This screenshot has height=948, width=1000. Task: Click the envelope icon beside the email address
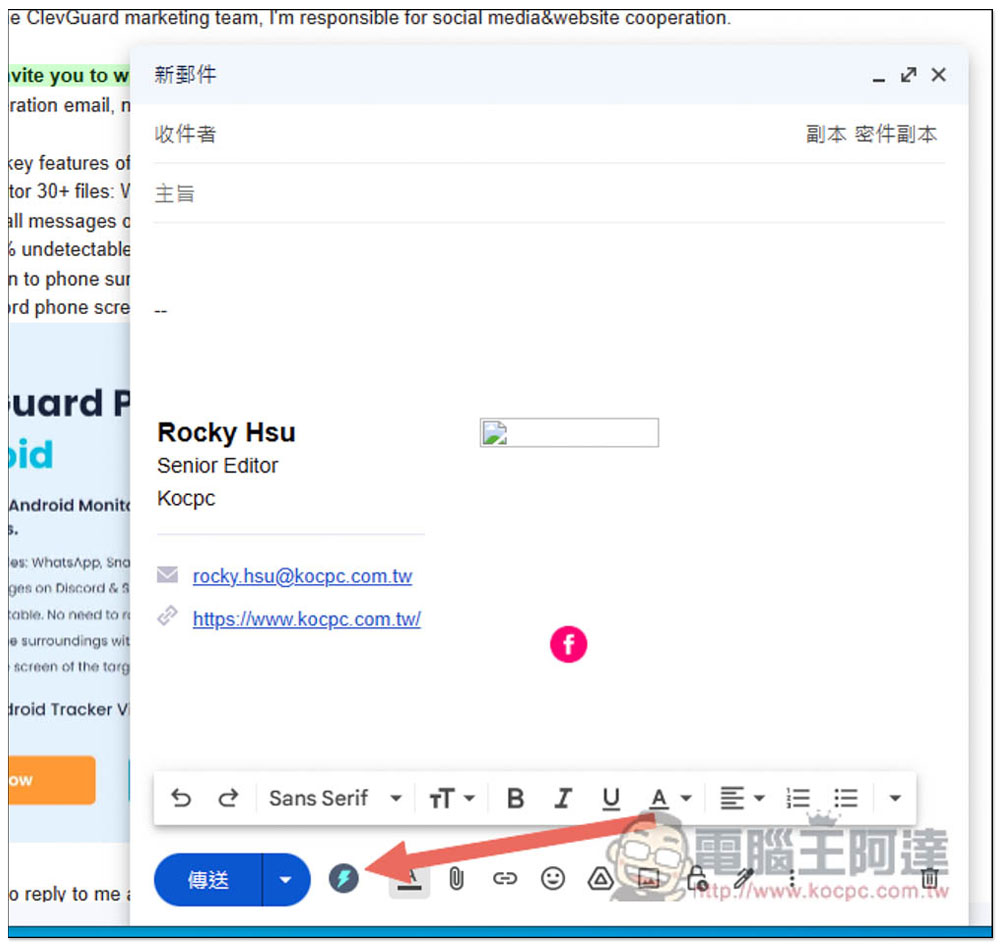[x=167, y=574]
